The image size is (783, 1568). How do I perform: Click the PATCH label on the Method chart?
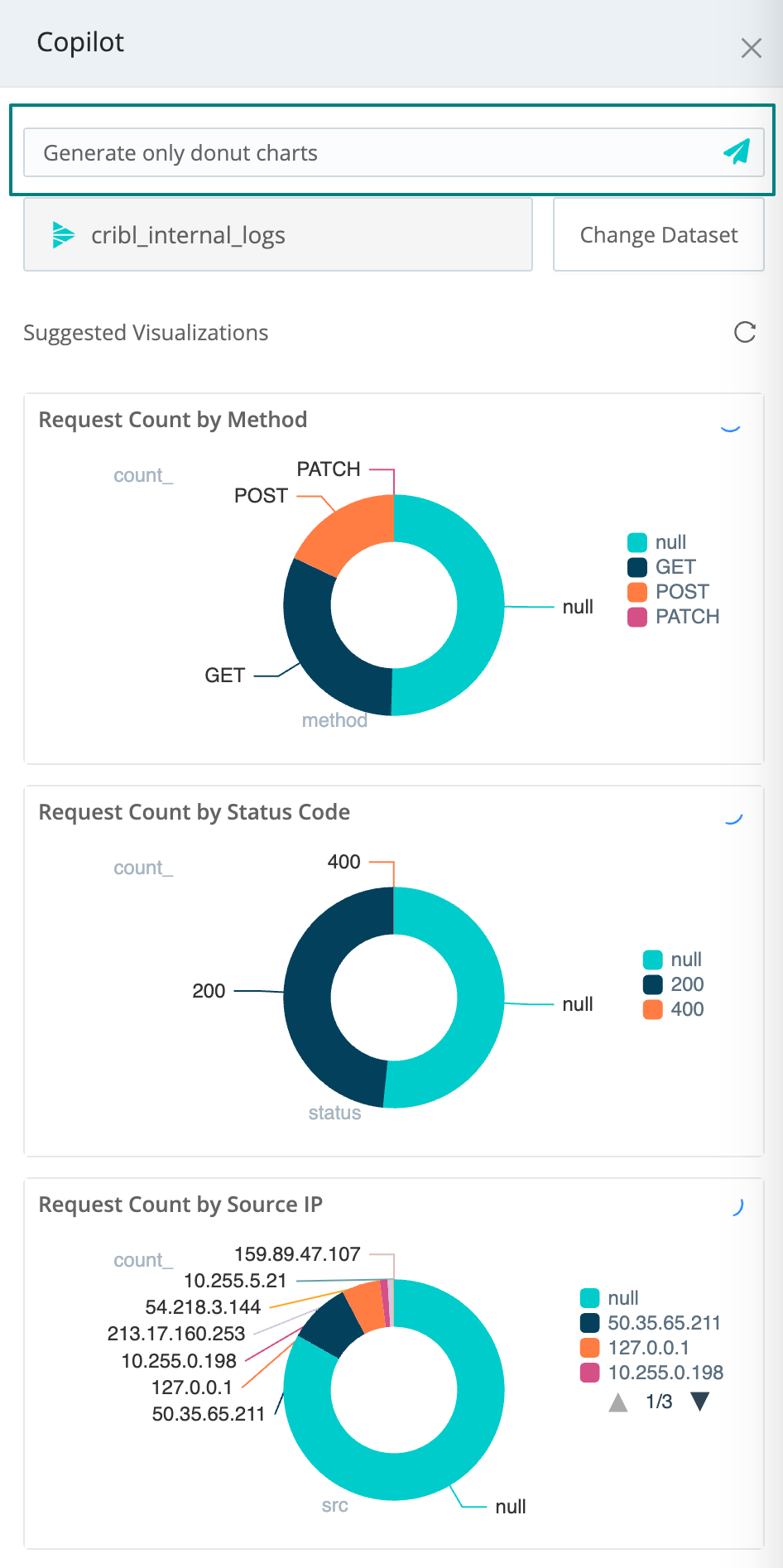click(x=328, y=469)
